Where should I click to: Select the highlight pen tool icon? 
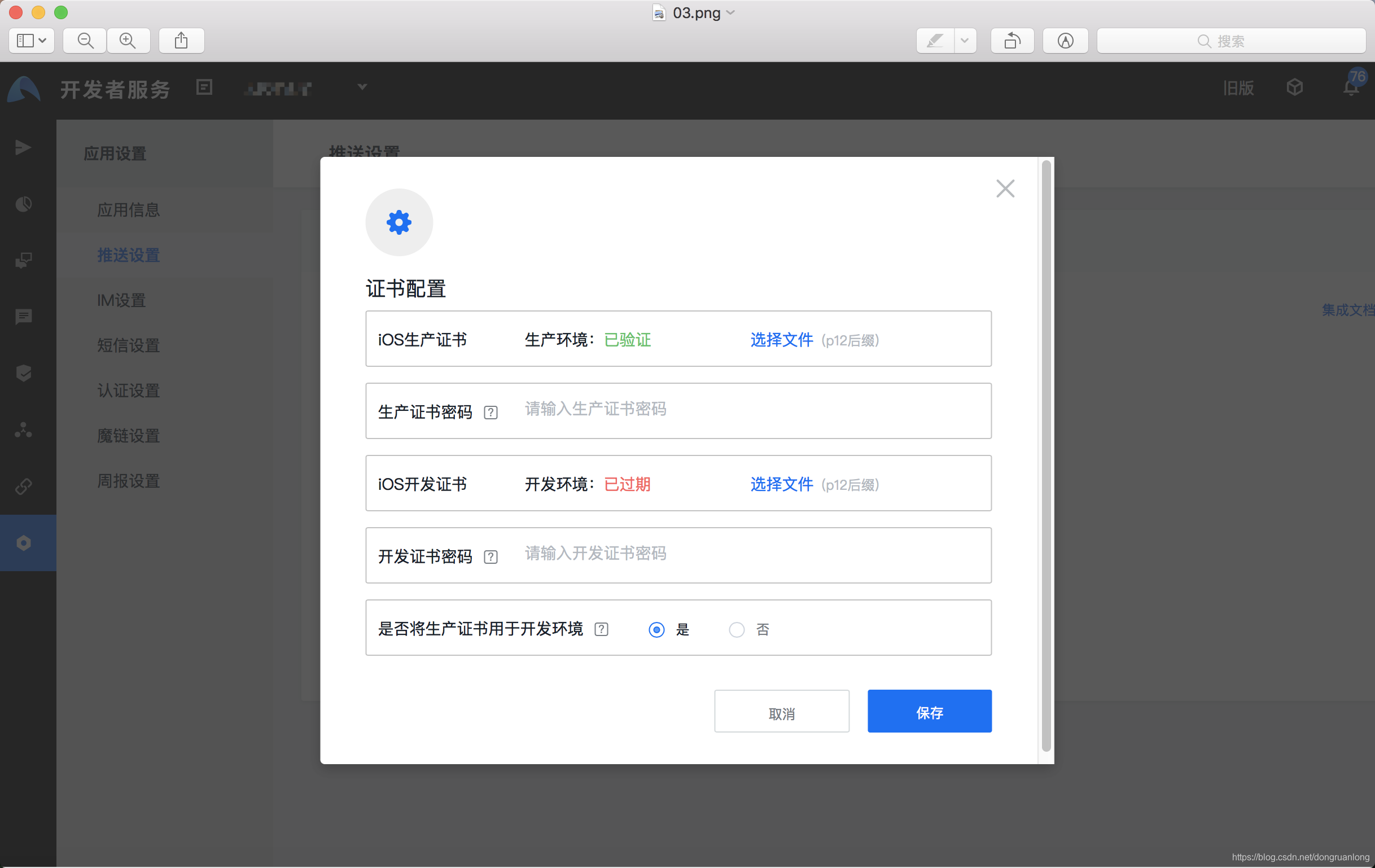(935, 41)
